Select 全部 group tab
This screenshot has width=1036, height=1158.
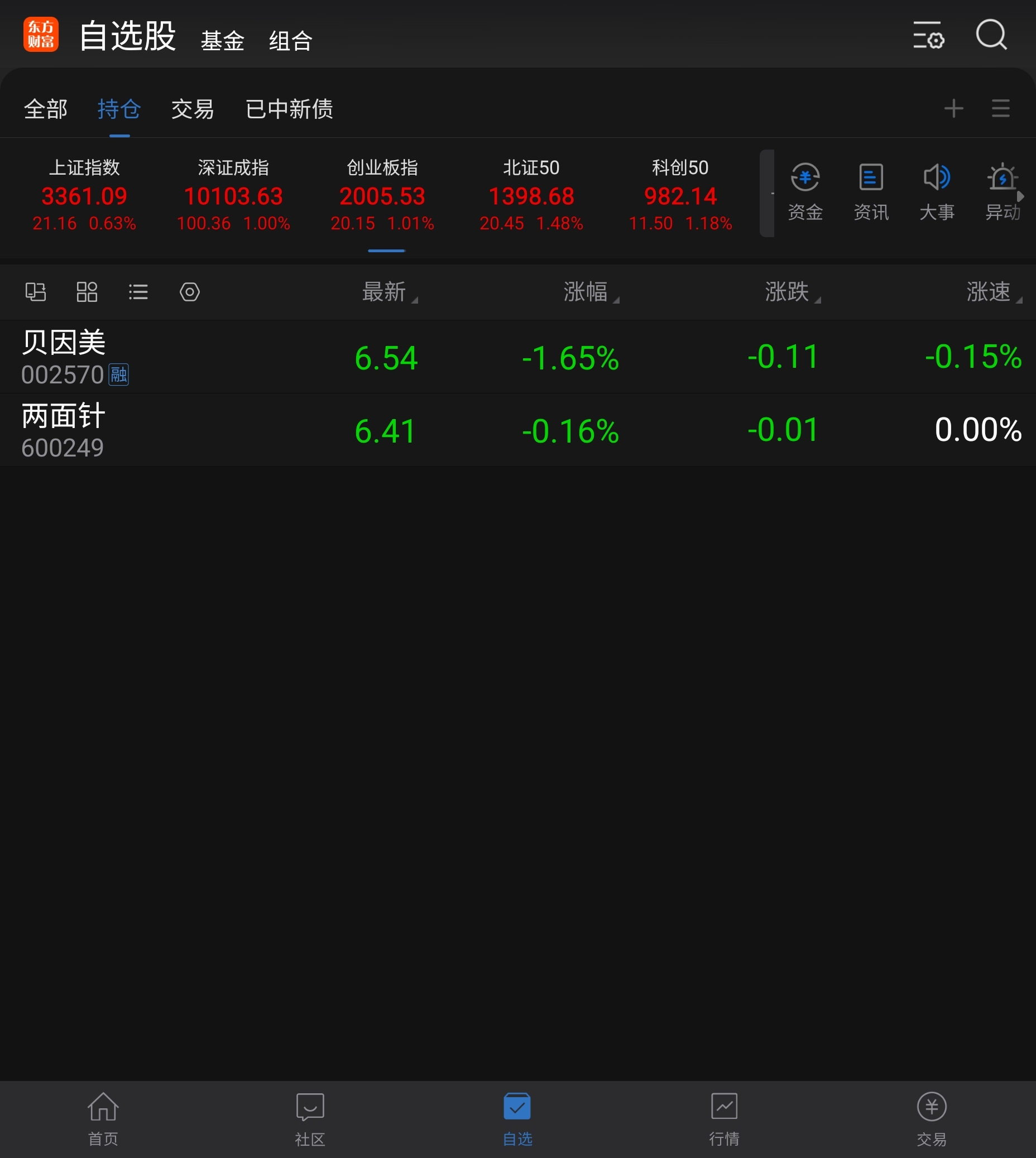(x=46, y=109)
